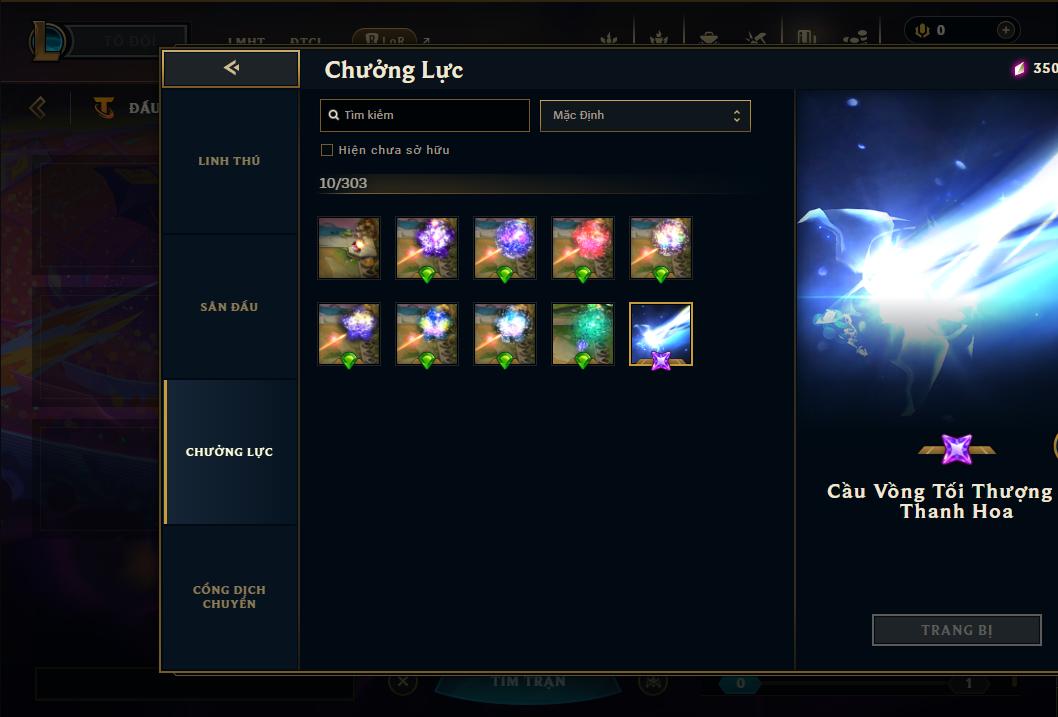Click the Mặc Định dropdown arrows
Viewport: 1058px width, 717px height.
(737, 116)
